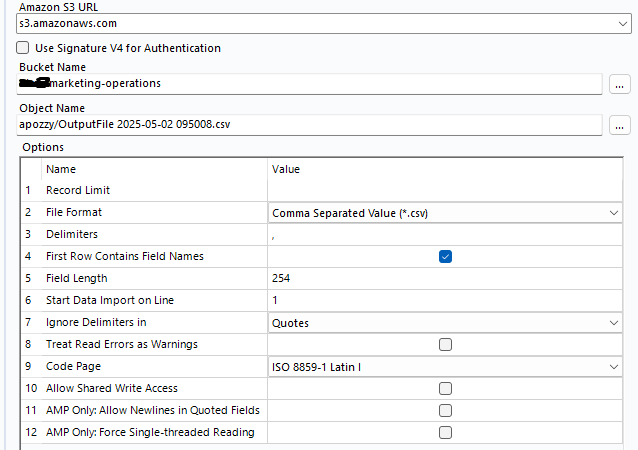This screenshot has height=450, width=638.
Task: Enable Allow Newlines in Quoted Fields checkbox
Action: tap(445, 410)
